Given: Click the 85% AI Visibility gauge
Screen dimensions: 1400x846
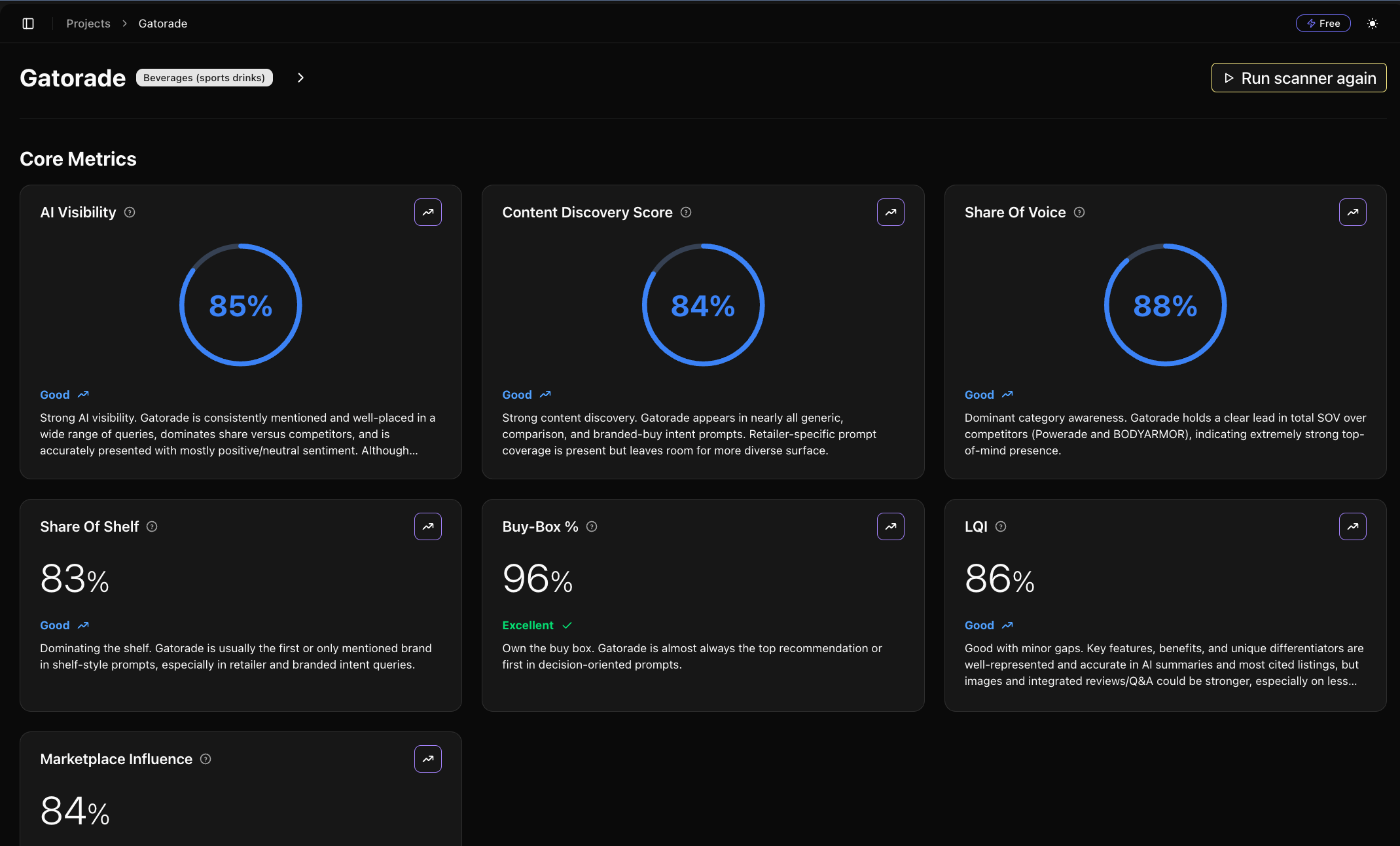Looking at the screenshot, I should click(241, 305).
